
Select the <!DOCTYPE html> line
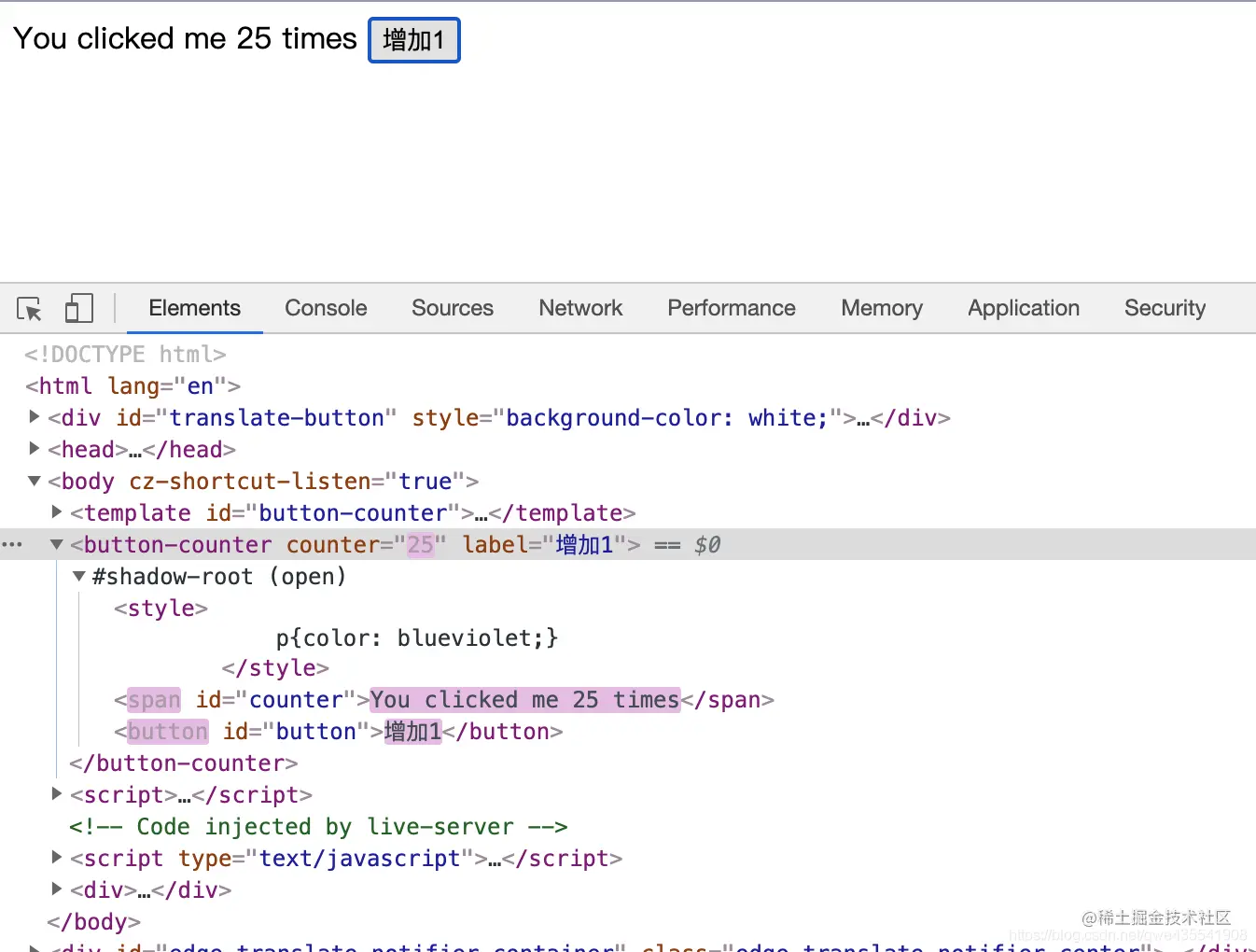[x=125, y=355]
